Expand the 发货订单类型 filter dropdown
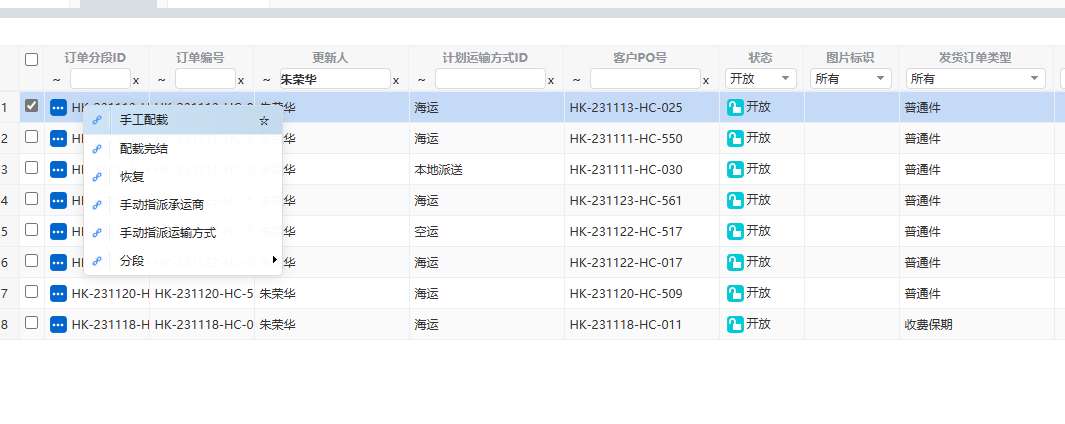1065x424 pixels. 975,79
